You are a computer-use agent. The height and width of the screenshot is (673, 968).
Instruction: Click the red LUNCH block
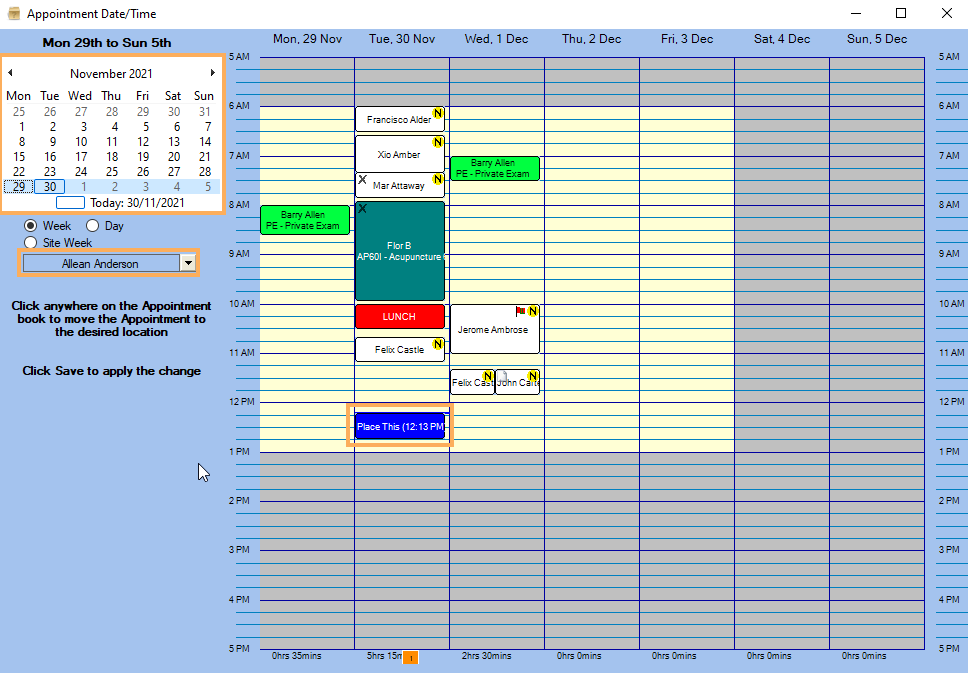[x=399, y=316]
